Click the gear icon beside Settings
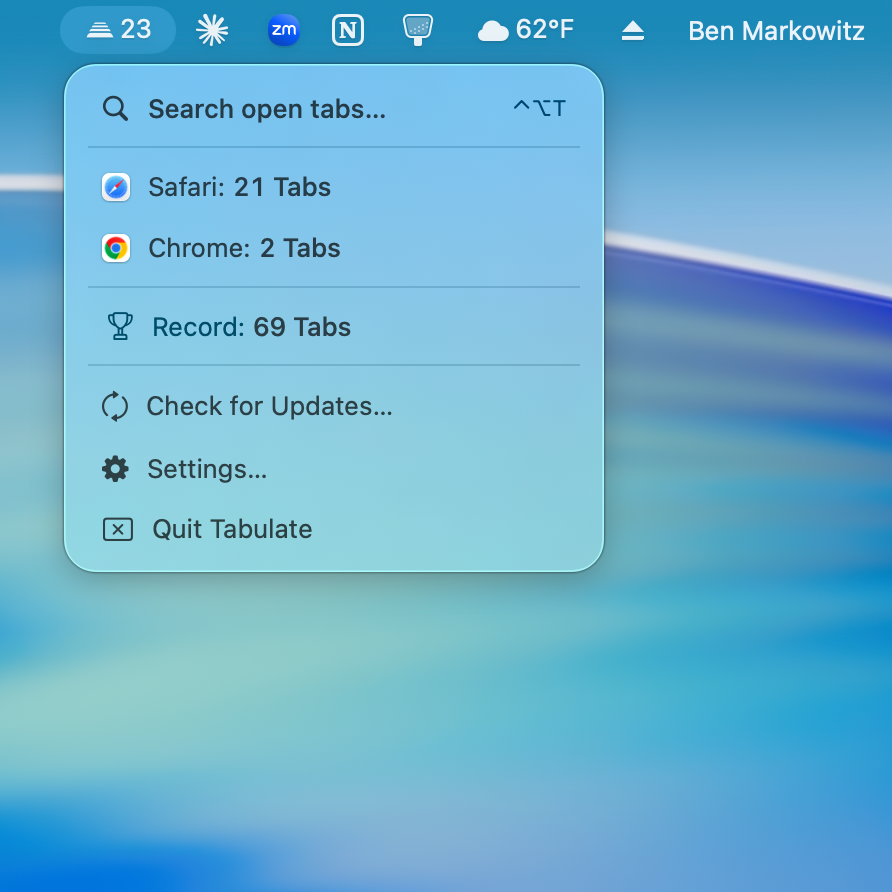 click(115, 469)
